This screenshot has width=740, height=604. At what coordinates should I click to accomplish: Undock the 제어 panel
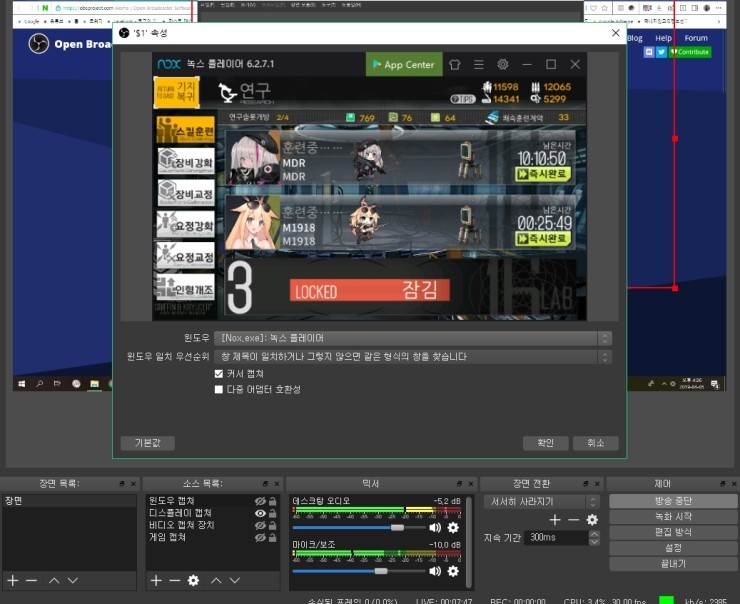723,484
